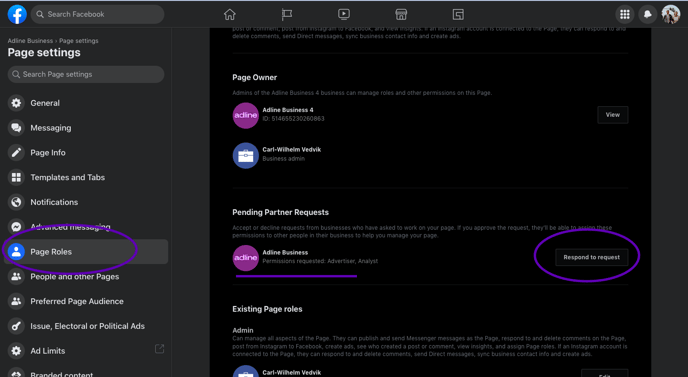Click Adline Business avatar in pending requests
This screenshot has height=377, width=688.
(245, 258)
